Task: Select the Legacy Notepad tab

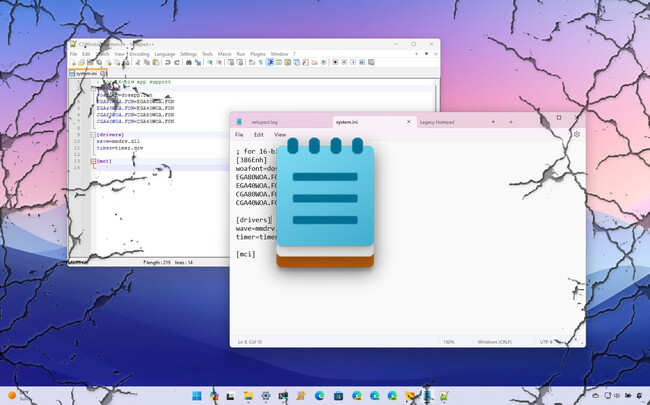Action: point(439,122)
